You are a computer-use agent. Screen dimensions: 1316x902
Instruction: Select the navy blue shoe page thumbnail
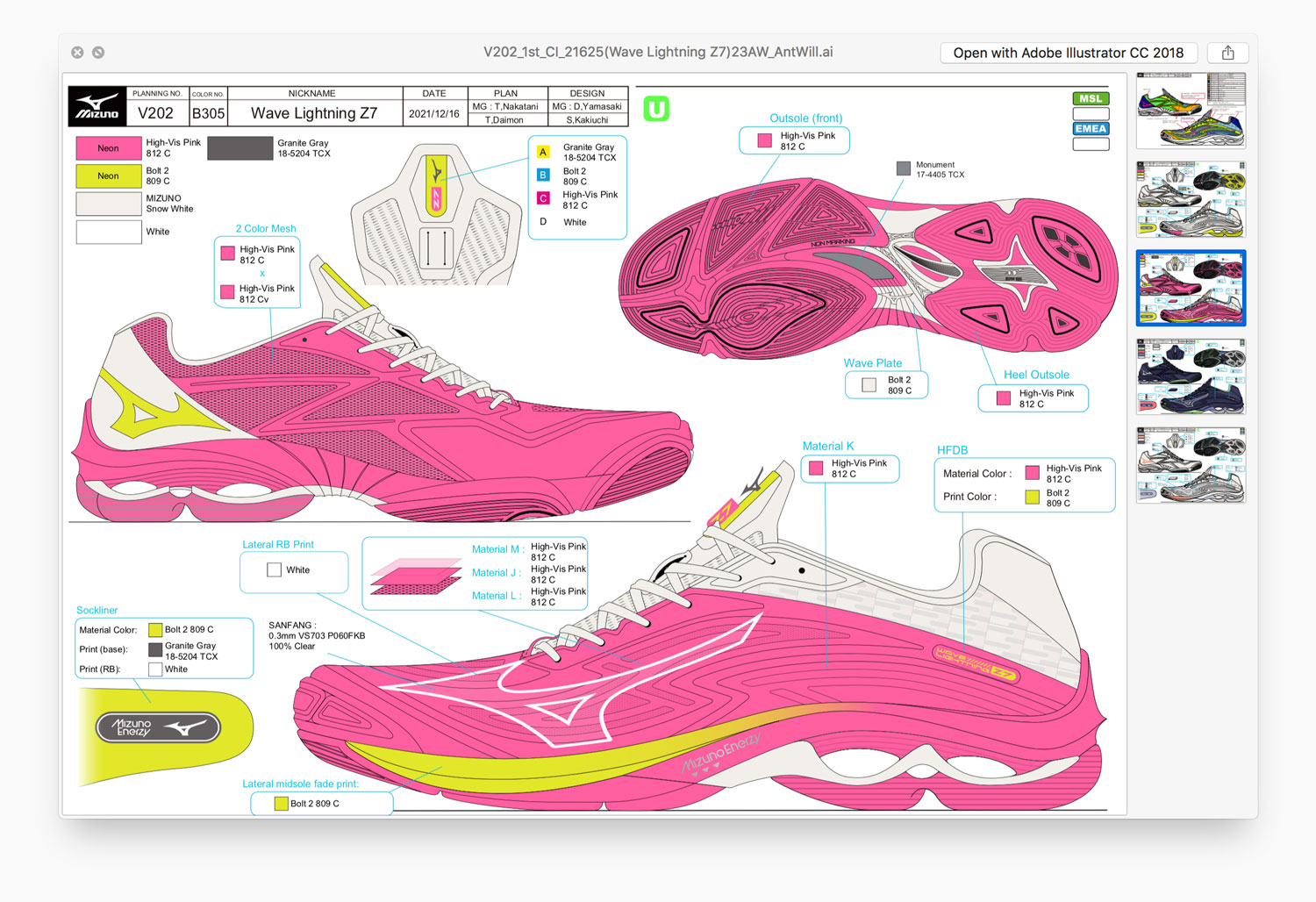pos(1191,377)
